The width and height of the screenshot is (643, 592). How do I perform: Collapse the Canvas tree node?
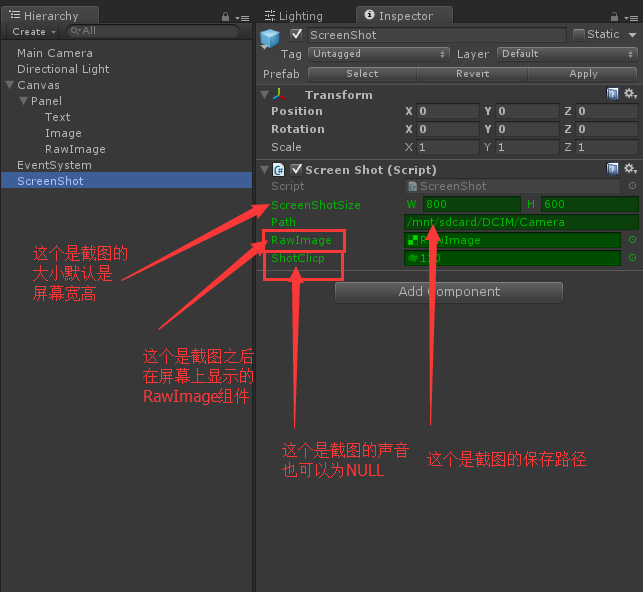click(10, 85)
